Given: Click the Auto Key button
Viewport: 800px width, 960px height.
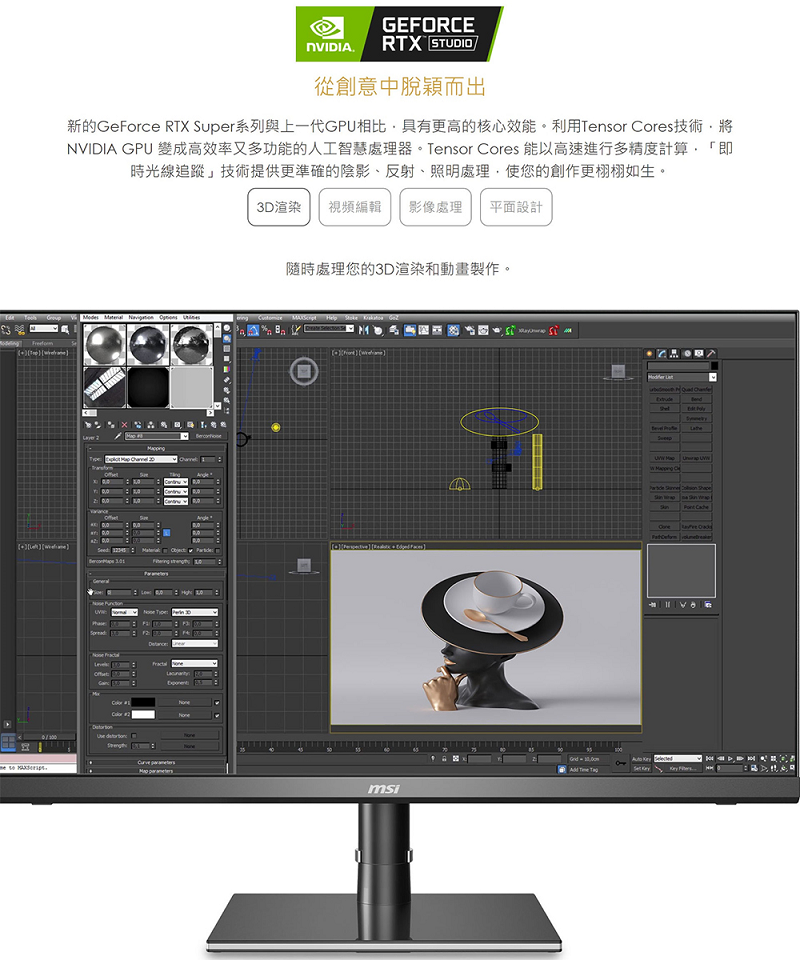Looking at the screenshot, I should [641, 759].
